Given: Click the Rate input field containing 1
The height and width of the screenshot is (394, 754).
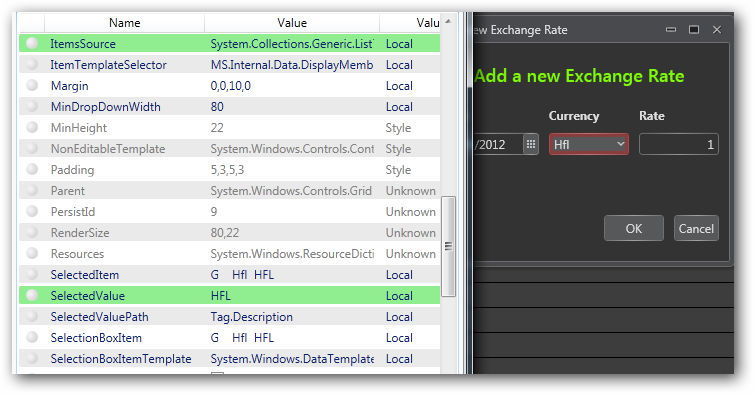Looking at the screenshot, I should tap(679, 144).
